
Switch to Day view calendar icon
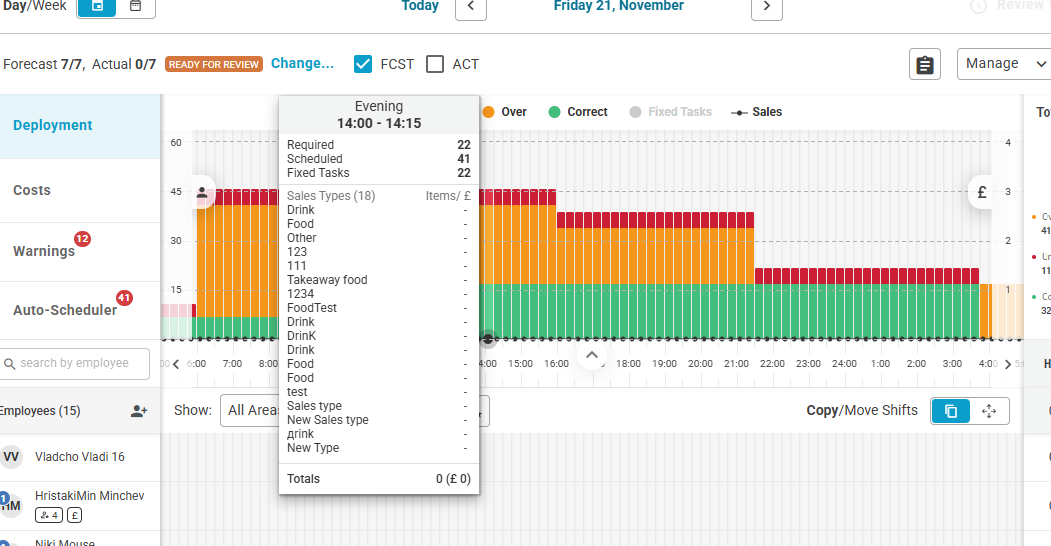point(97,6)
